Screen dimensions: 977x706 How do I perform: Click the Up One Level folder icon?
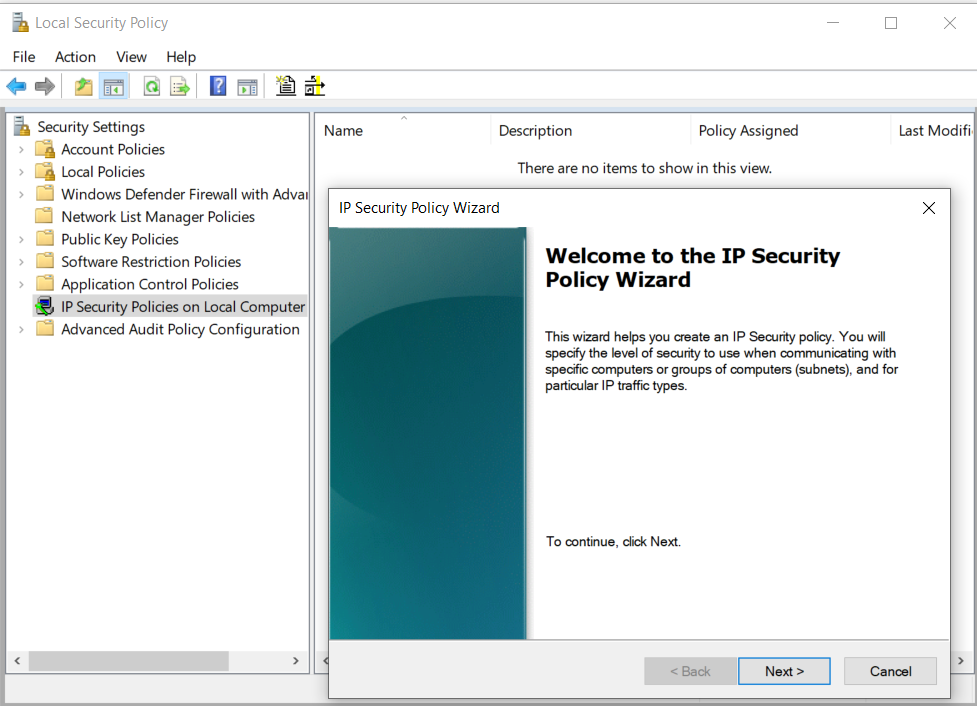(x=83, y=86)
